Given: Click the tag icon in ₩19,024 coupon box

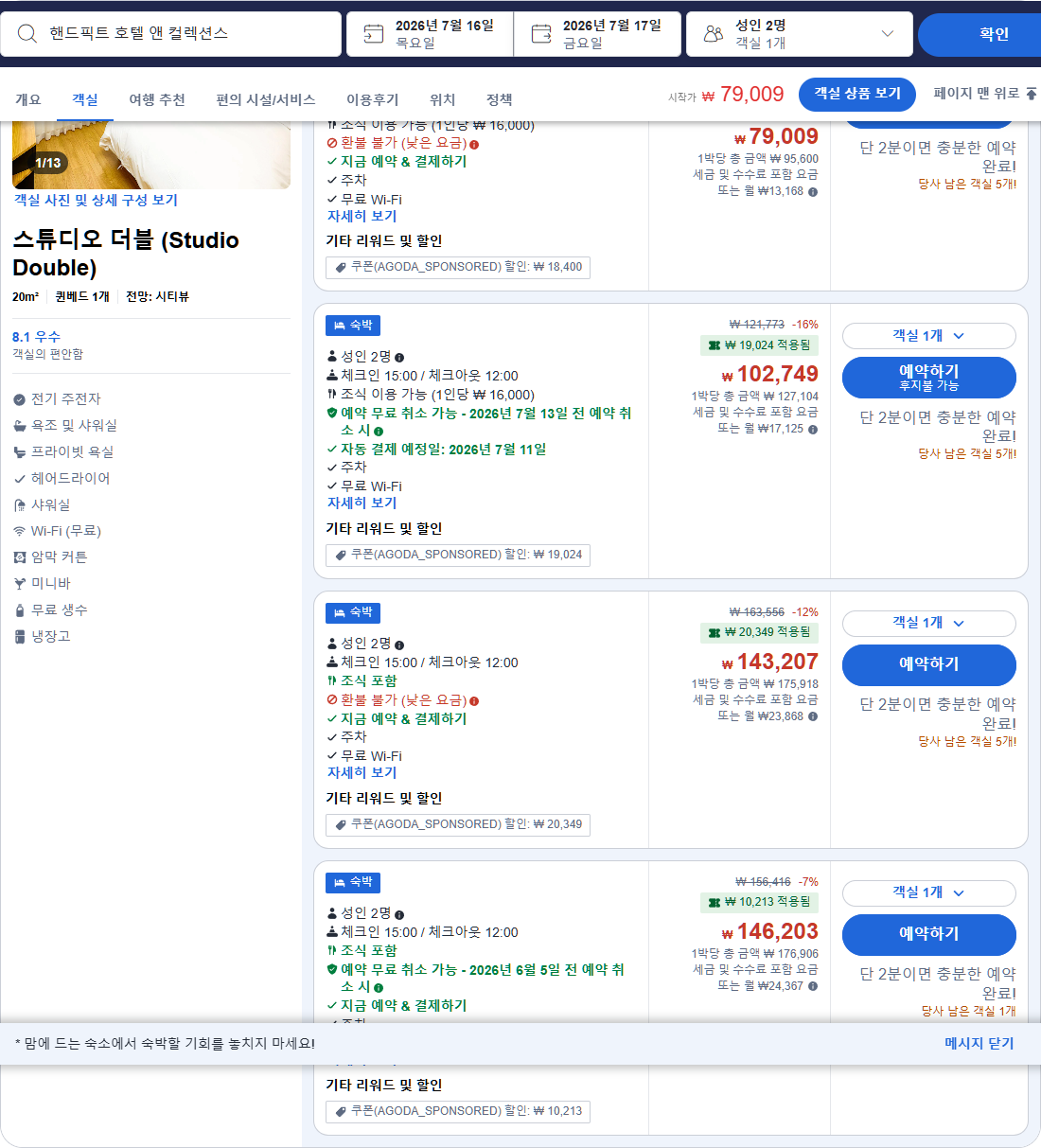Looking at the screenshot, I should [x=341, y=555].
